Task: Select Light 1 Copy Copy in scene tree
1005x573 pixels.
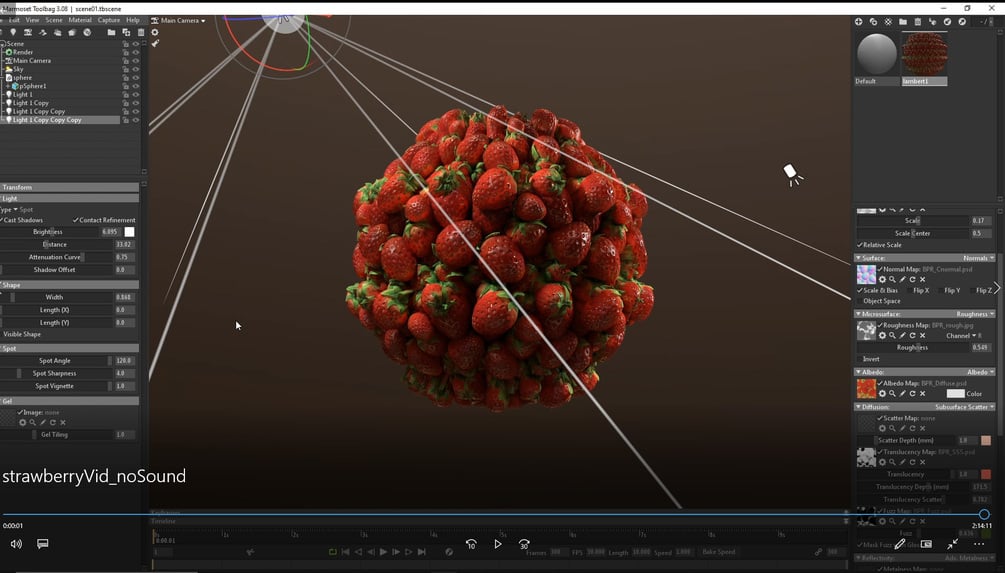Action: click(x=39, y=112)
